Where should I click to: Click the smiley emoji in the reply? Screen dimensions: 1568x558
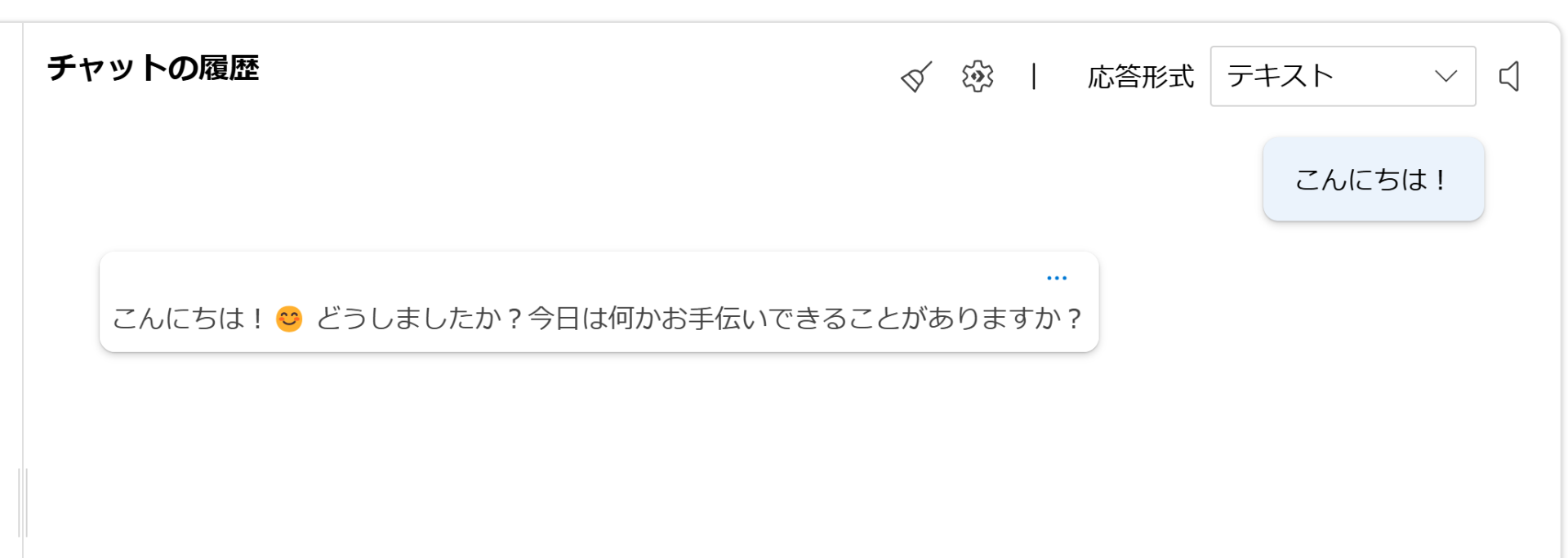pyautogui.click(x=289, y=319)
